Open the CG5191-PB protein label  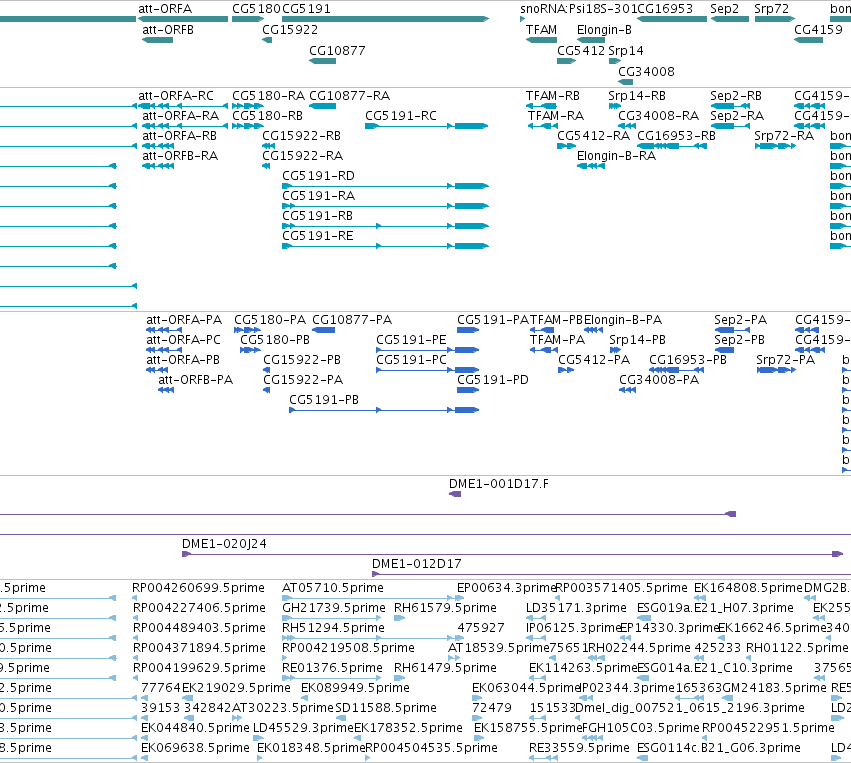tap(324, 400)
